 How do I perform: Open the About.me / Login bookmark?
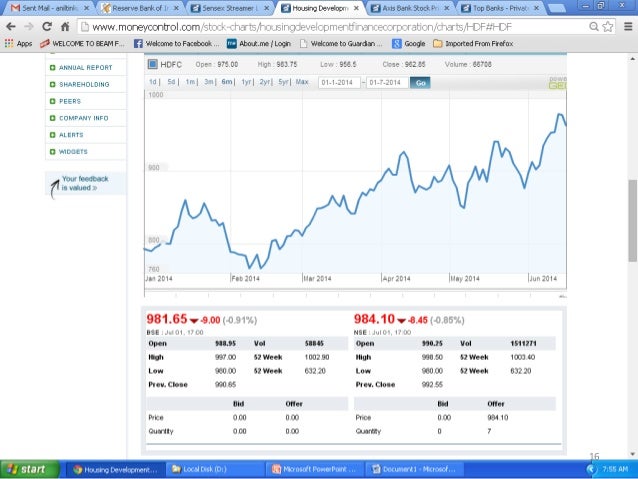coord(259,44)
